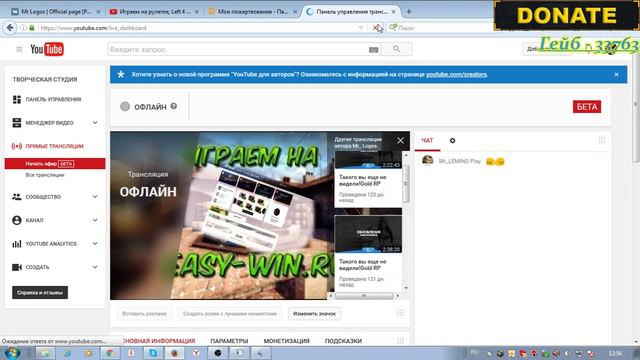This screenshot has width=640, height=360.
Task: Select Все трансляции menu item
Action: point(45,175)
